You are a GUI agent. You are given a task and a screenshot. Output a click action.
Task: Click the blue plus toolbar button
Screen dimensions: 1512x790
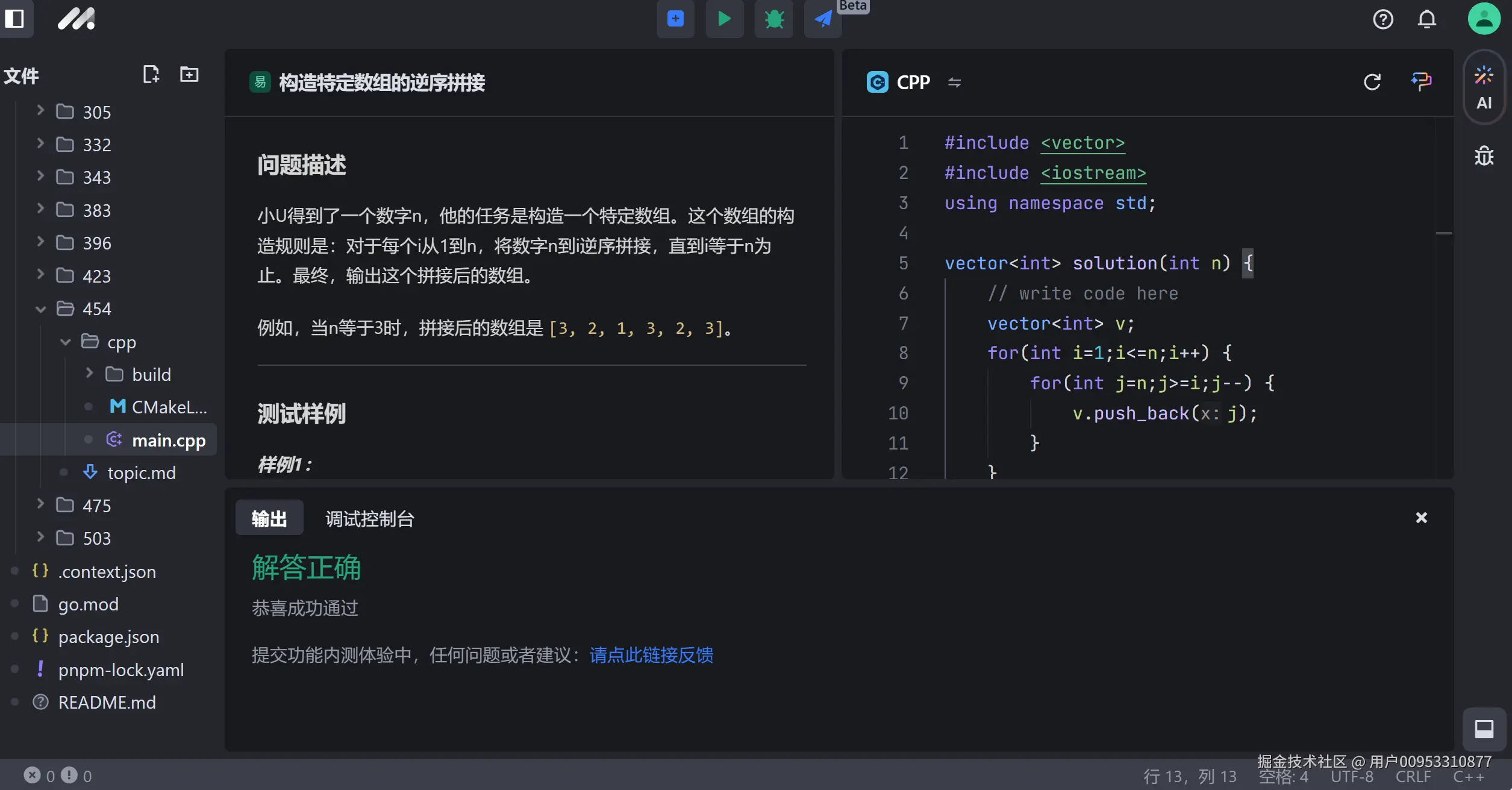coord(675,19)
